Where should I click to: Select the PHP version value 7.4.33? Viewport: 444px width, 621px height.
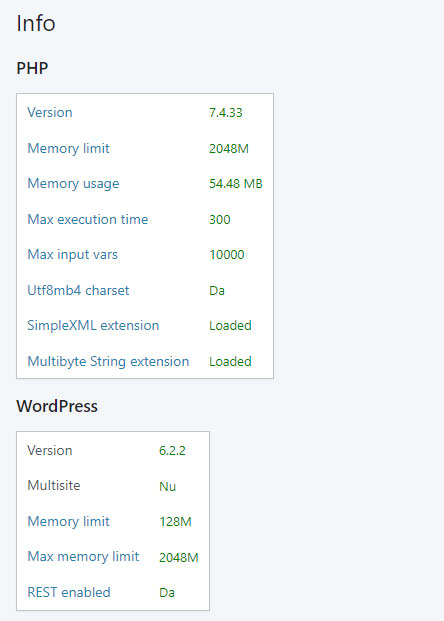point(226,112)
